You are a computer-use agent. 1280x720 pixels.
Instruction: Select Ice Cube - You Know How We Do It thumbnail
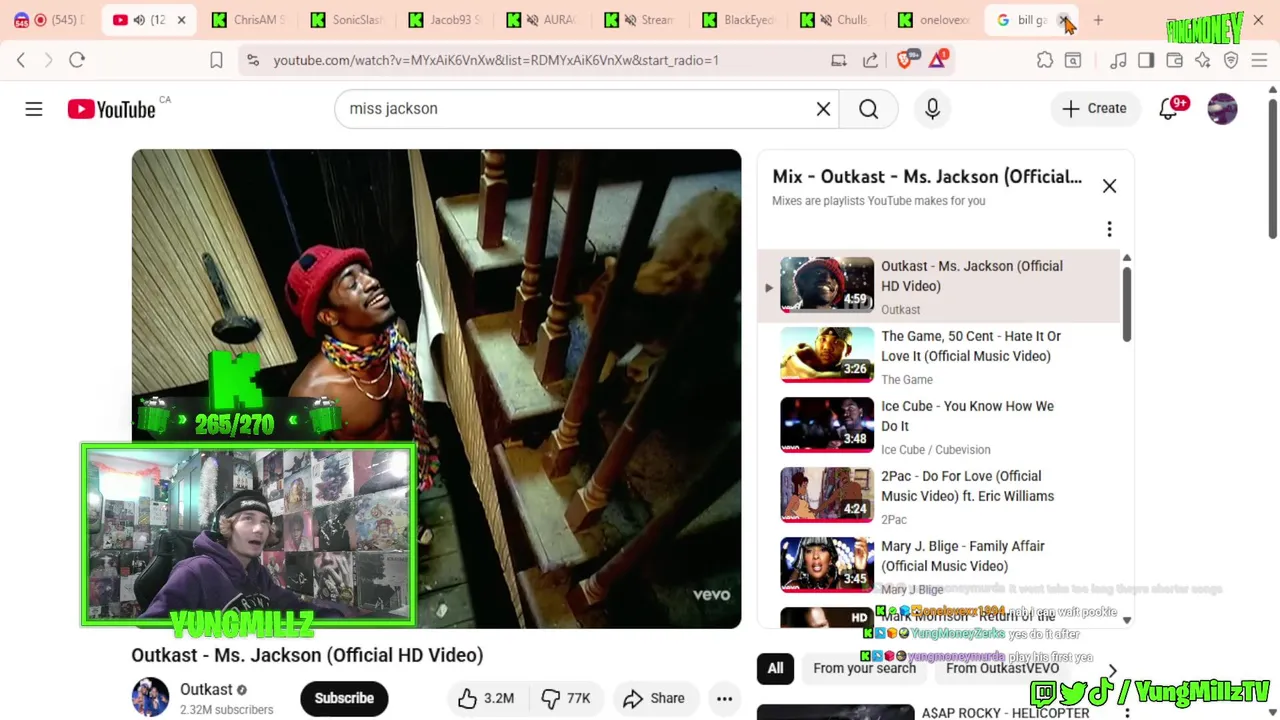[x=827, y=425]
